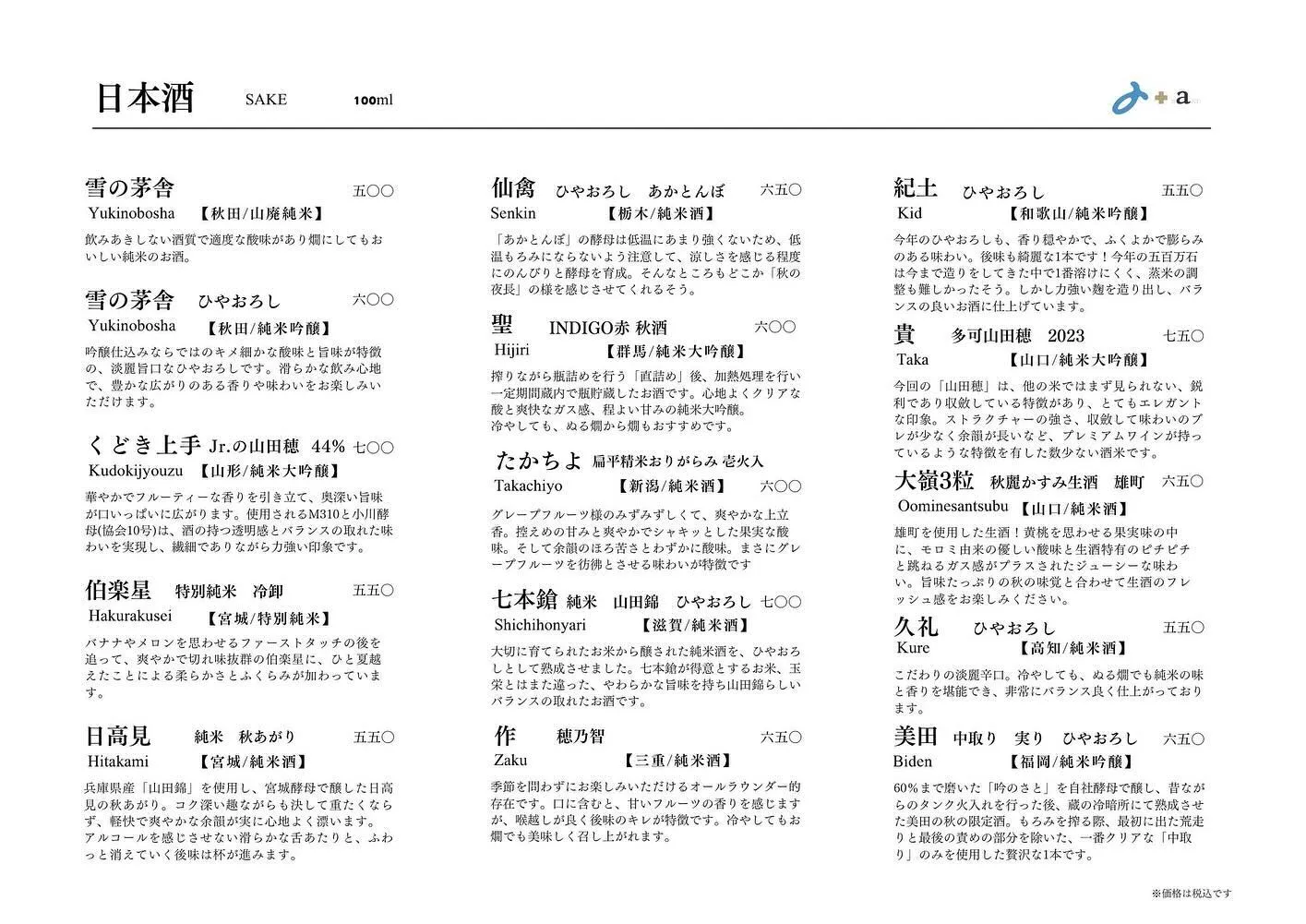Click the 【高知/純米酒】 tag
Screen dimensions: 1306x924
(1073, 648)
